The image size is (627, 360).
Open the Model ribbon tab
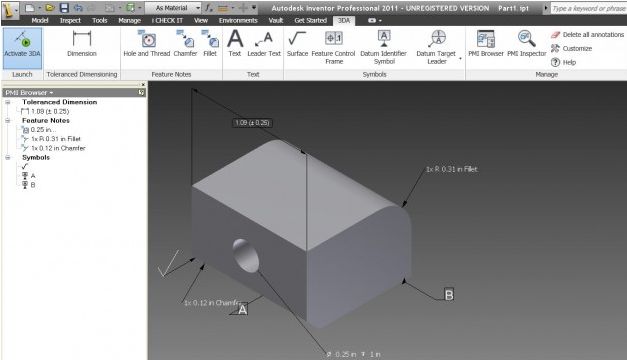click(40, 20)
